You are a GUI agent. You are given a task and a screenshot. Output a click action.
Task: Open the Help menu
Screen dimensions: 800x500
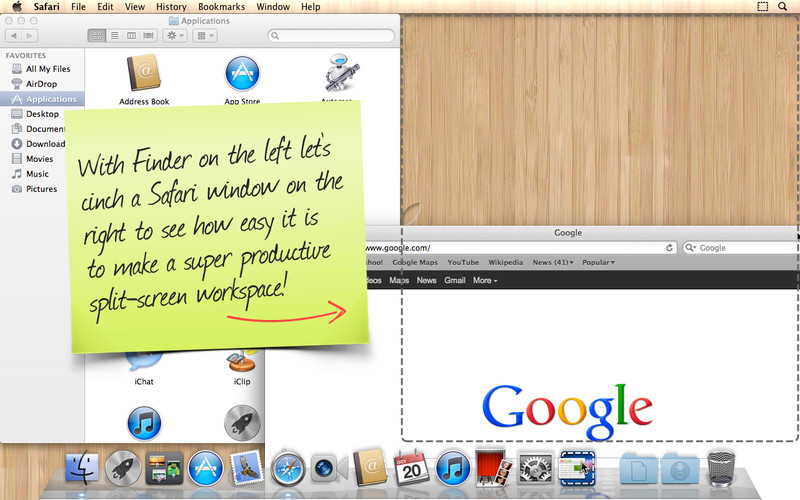pos(311,7)
